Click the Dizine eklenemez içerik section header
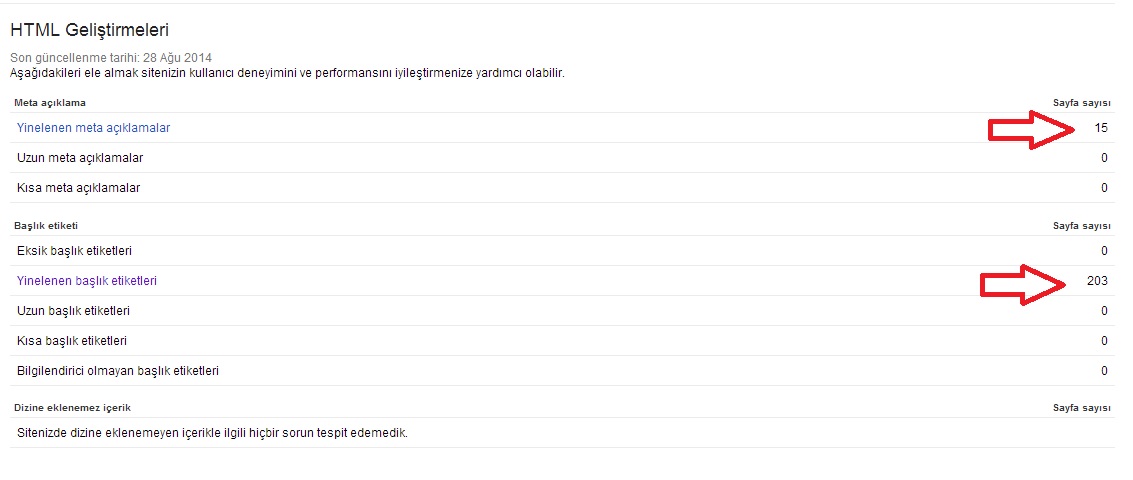Screen dimensions: 1133x480 [x=72, y=408]
